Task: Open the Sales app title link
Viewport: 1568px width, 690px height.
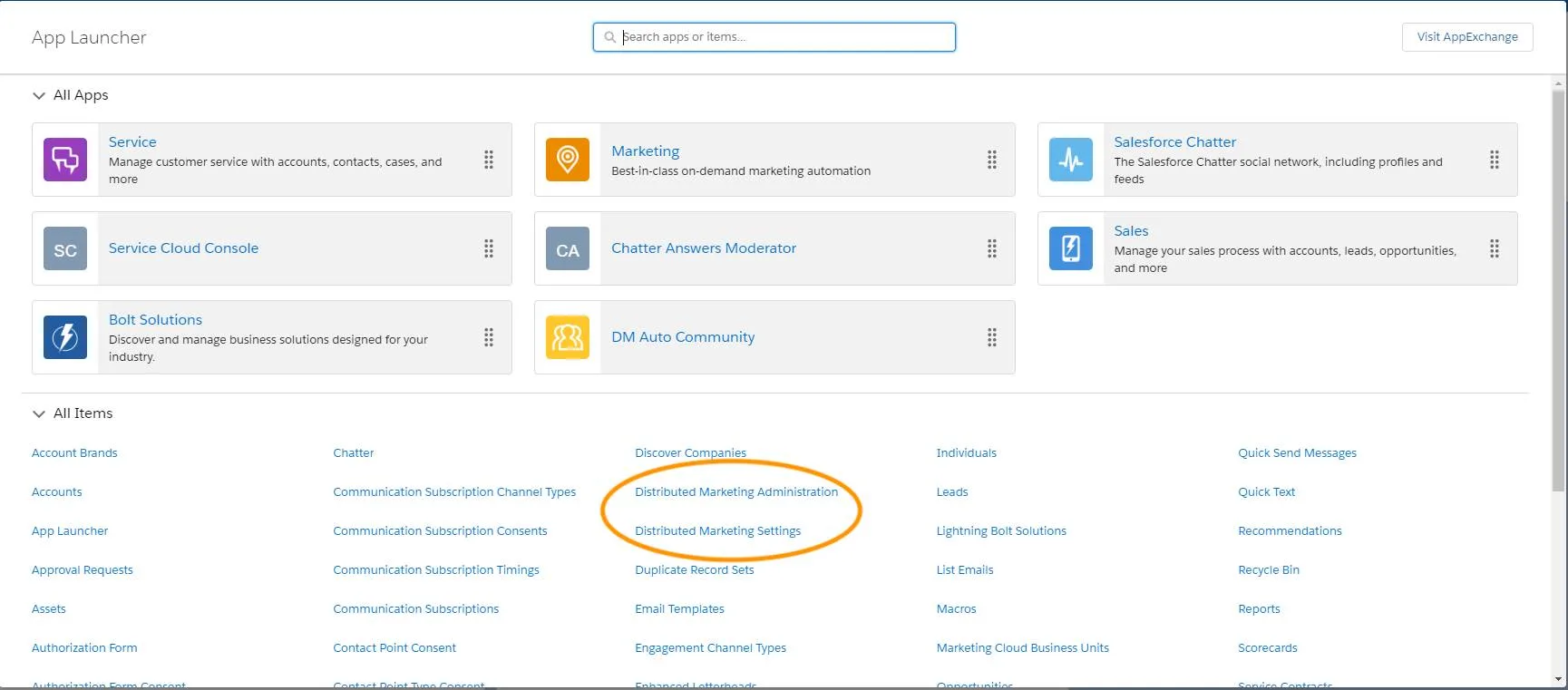Action: pyautogui.click(x=1131, y=231)
